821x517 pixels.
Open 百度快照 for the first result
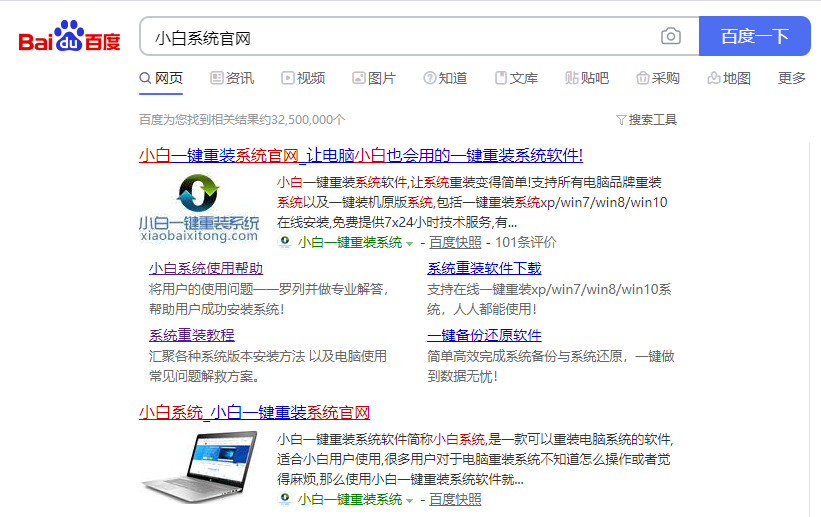click(455, 243)
